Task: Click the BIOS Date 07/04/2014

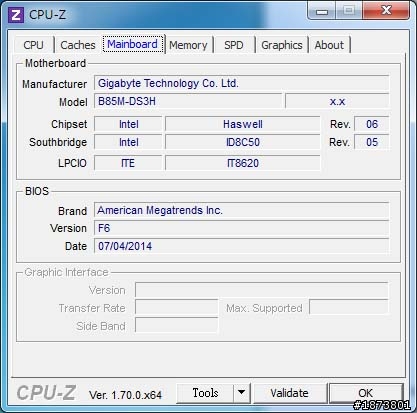Action: pyautogui.click(x=242, y=246)
